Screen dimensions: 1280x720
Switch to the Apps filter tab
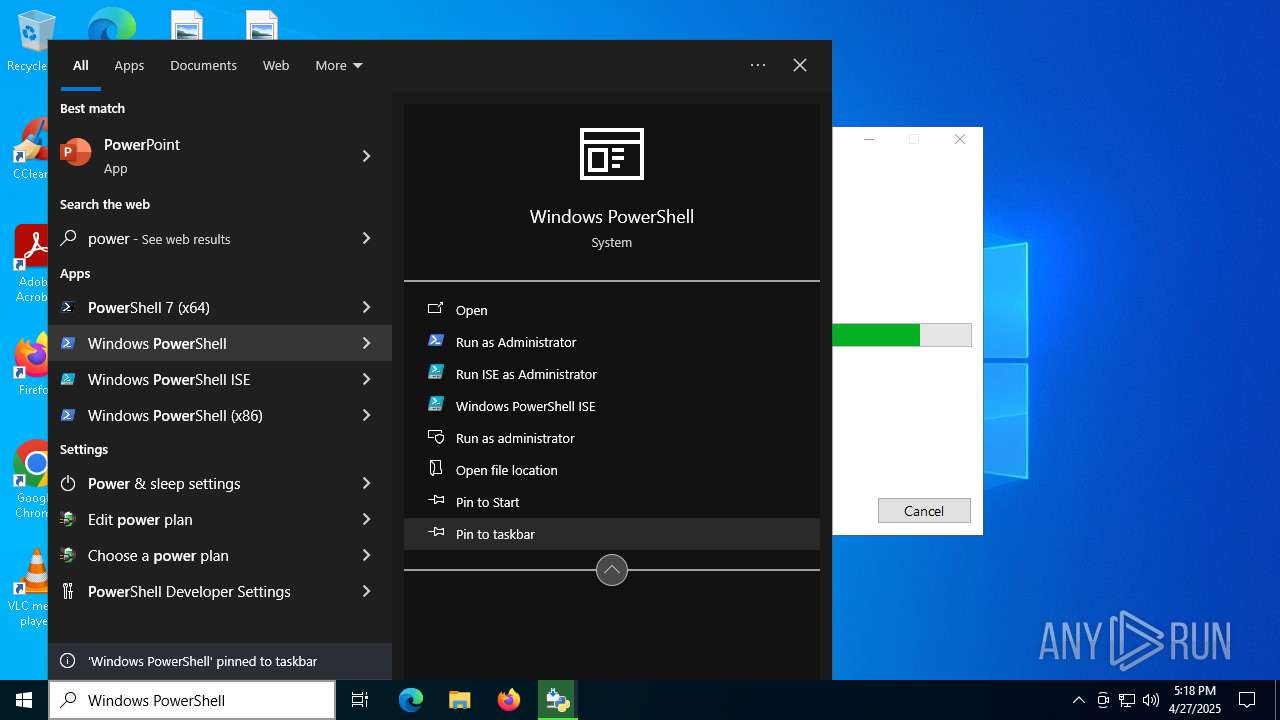coord(129,65)
